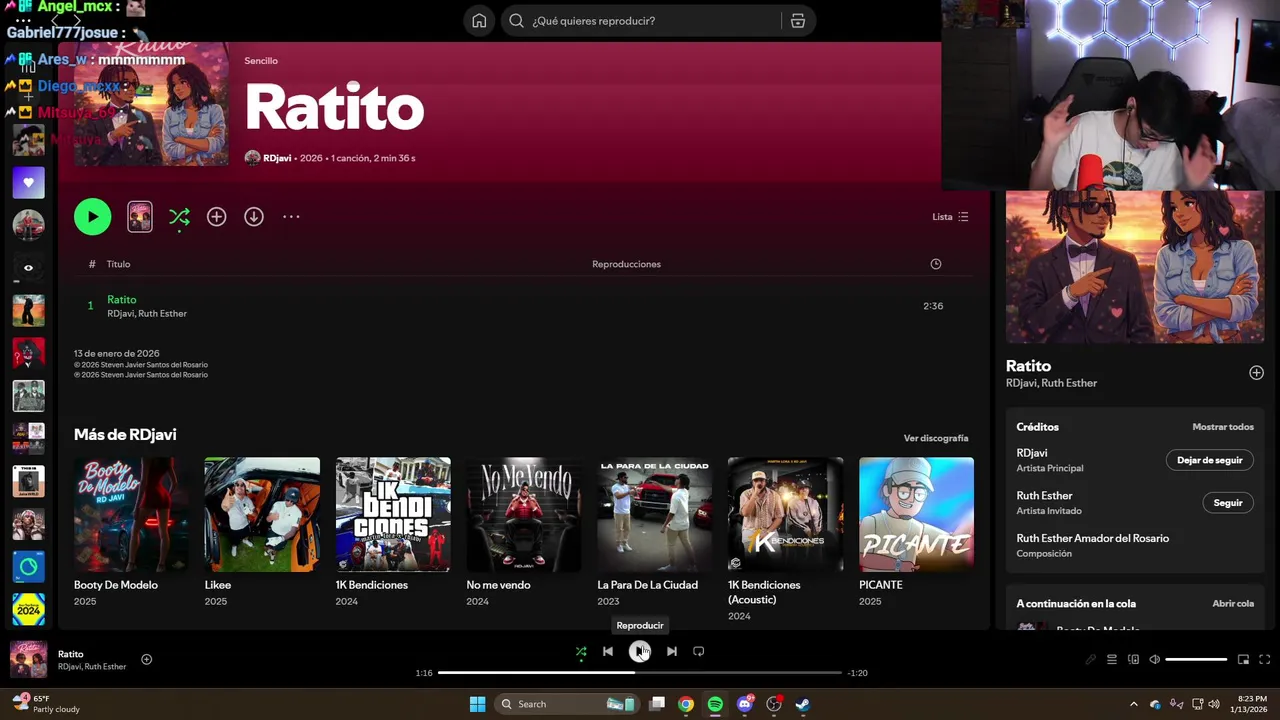Click Abrir cola to open the queue
The image size is (1280, 720).
click(1233, 604)
